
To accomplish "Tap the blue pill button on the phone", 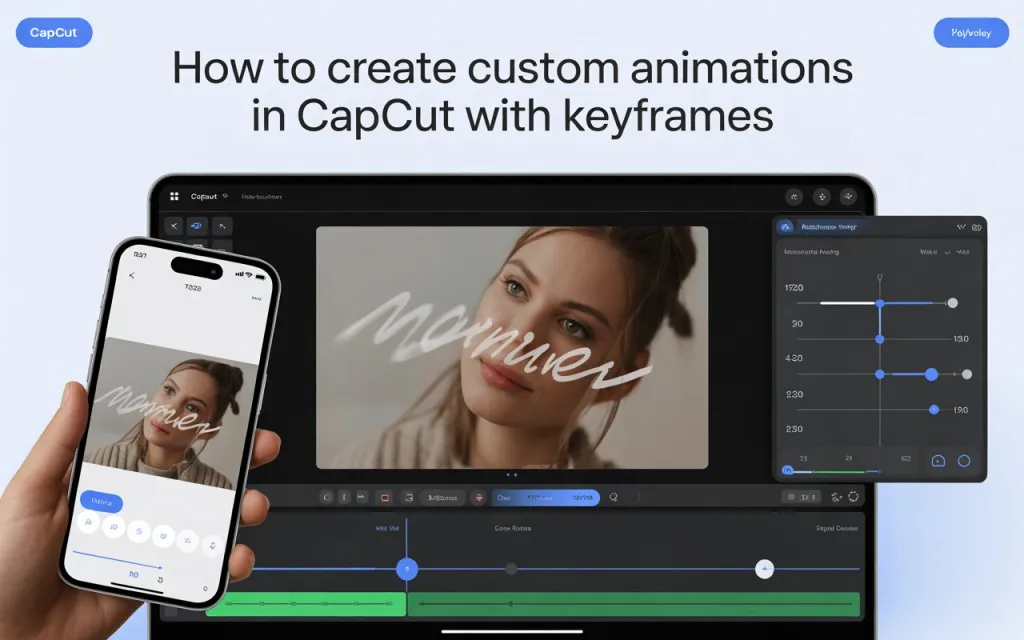I will (x=101, y=502).
